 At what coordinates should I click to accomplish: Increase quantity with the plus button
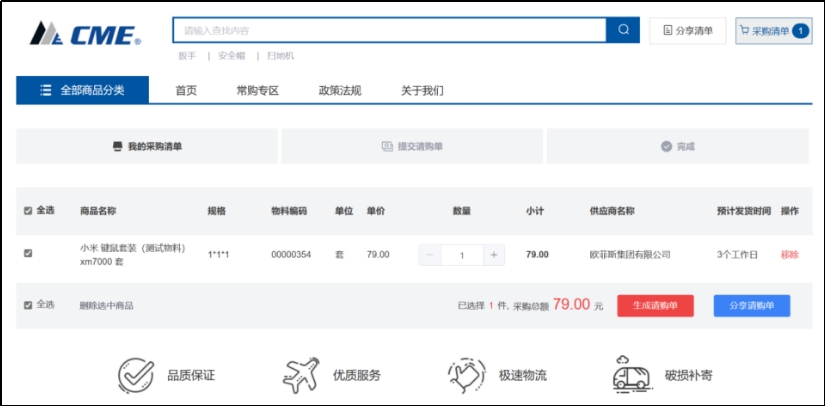(494, 255)
